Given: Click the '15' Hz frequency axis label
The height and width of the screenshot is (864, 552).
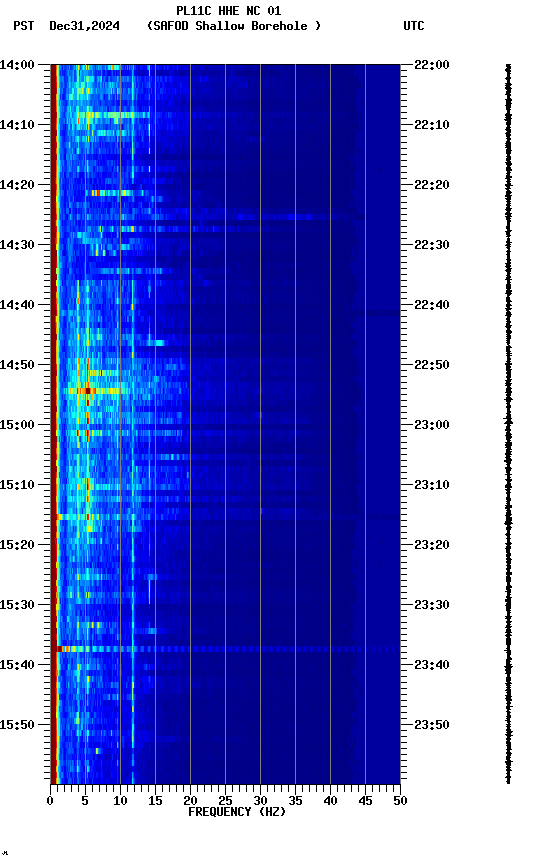Looking at the screenshot, I should click(155, 801).
